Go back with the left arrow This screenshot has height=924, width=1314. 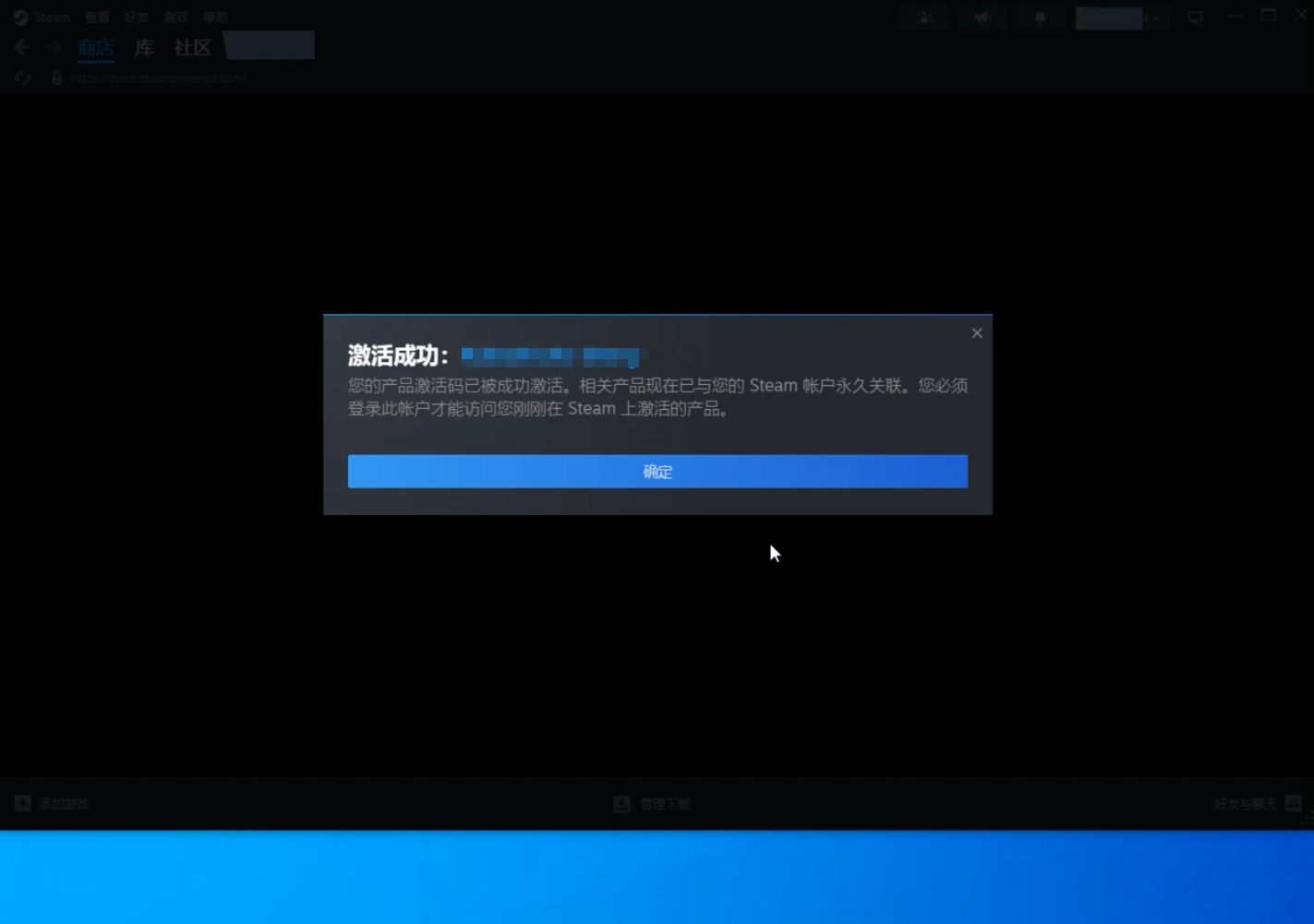pos(21,47)
